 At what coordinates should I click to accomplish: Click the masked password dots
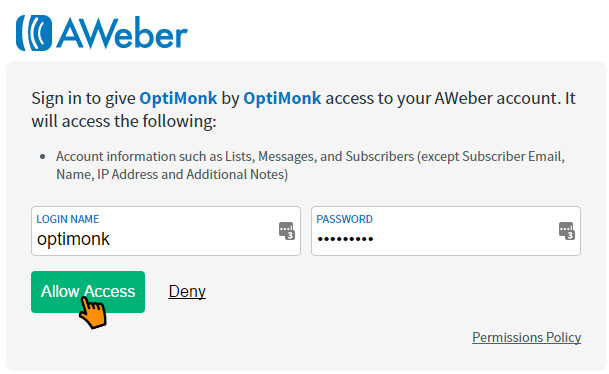[x=345, y=239]
